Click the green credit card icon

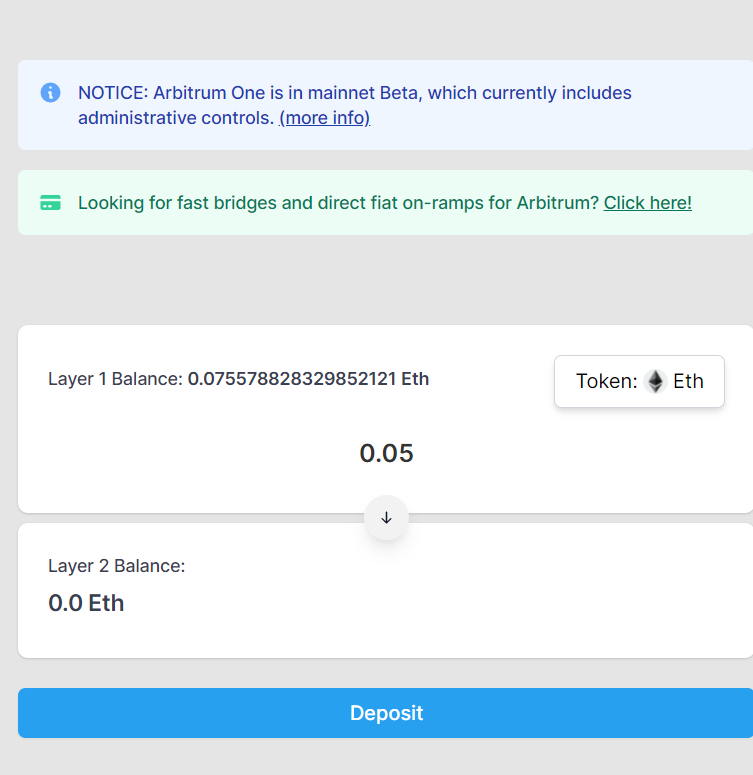point(50,203)
